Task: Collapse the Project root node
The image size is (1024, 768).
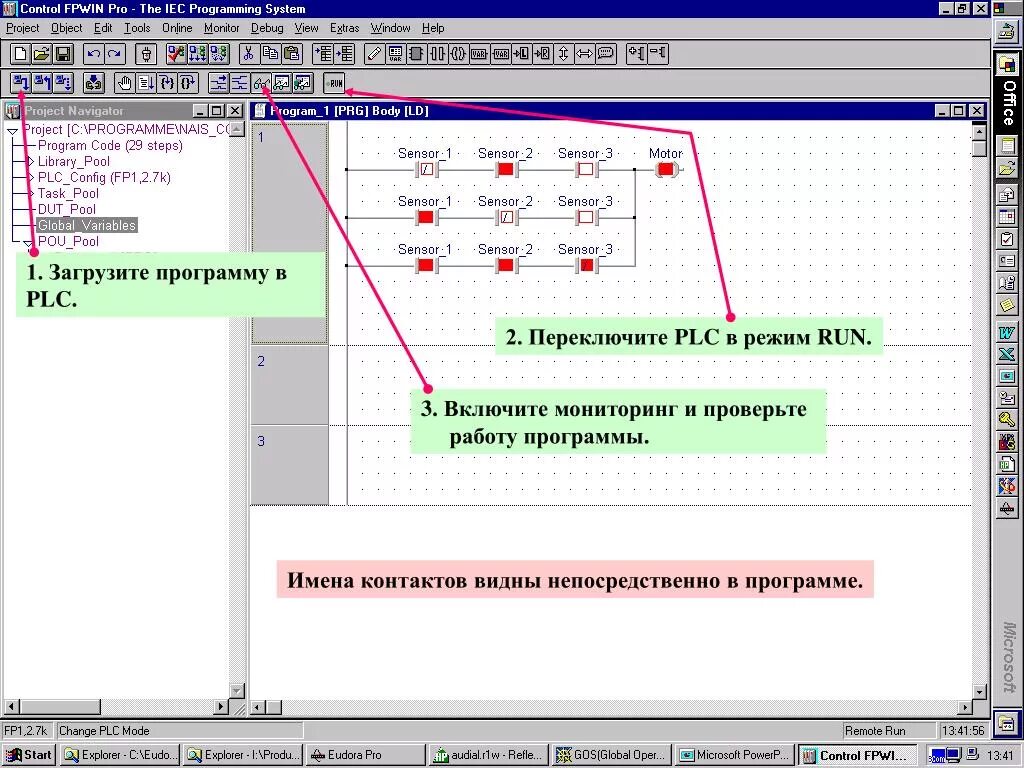Action: (x=12, y=131)
